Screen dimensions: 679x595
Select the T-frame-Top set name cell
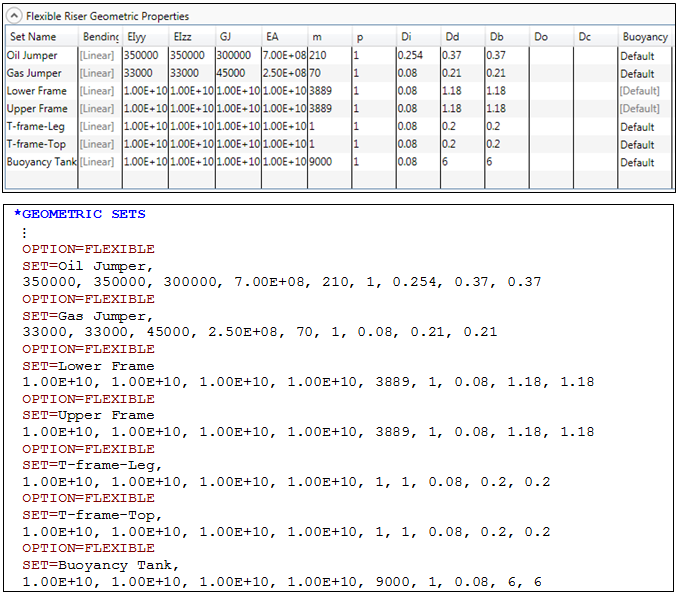coord(42,144)
